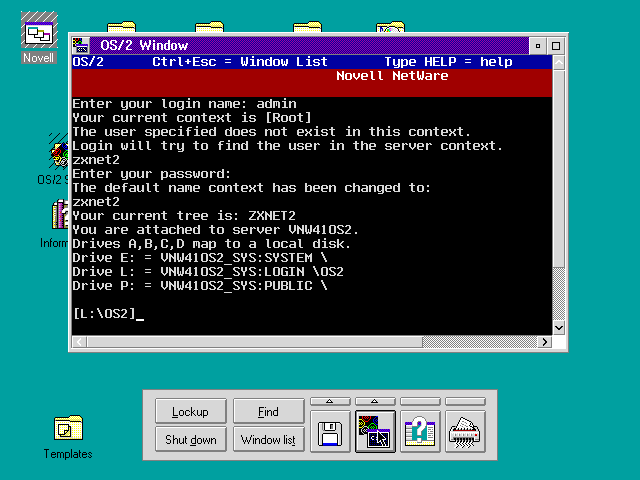Click the OS/2 window sessions icon in Launchpad
The image size is (640, 480).
(x=375, y=432)
